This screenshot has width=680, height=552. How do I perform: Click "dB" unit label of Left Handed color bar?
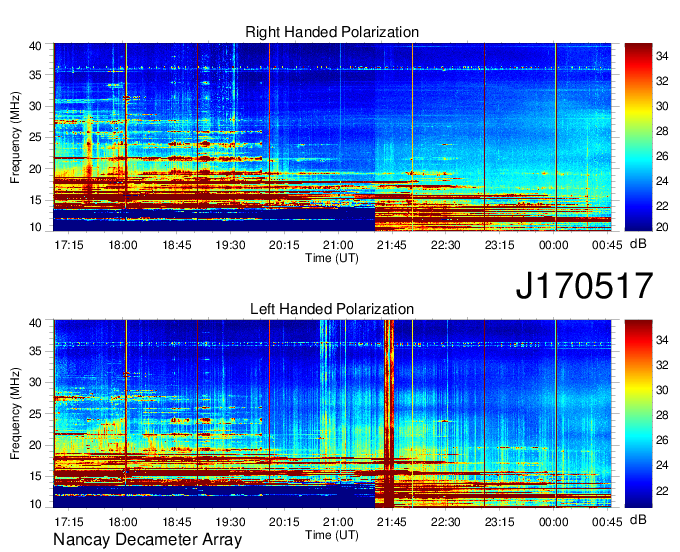pyautogui.click(x=638, y=519)
